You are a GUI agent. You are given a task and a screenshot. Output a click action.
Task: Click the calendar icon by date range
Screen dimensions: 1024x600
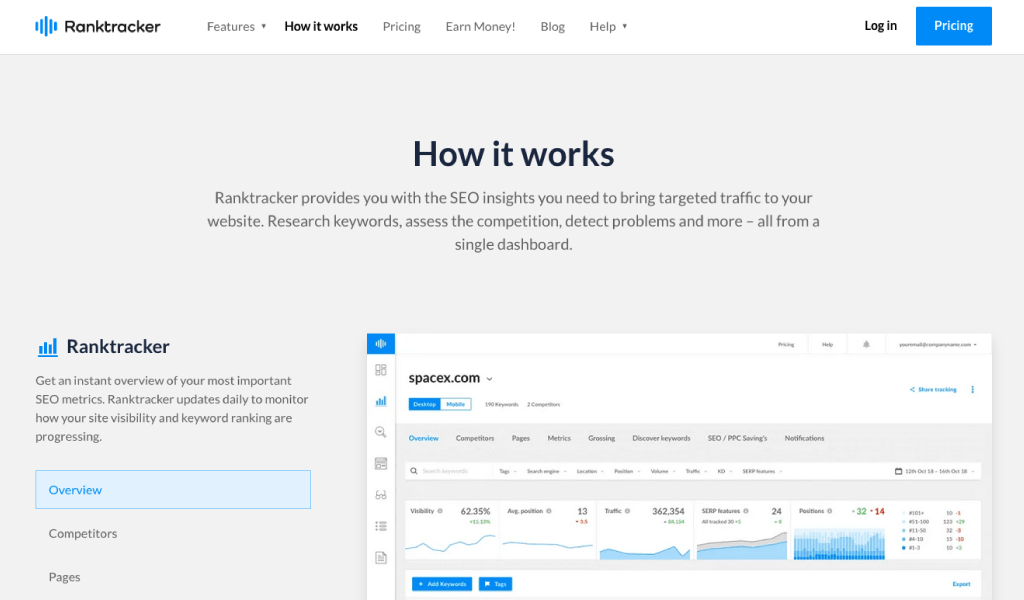click(898, 471)
